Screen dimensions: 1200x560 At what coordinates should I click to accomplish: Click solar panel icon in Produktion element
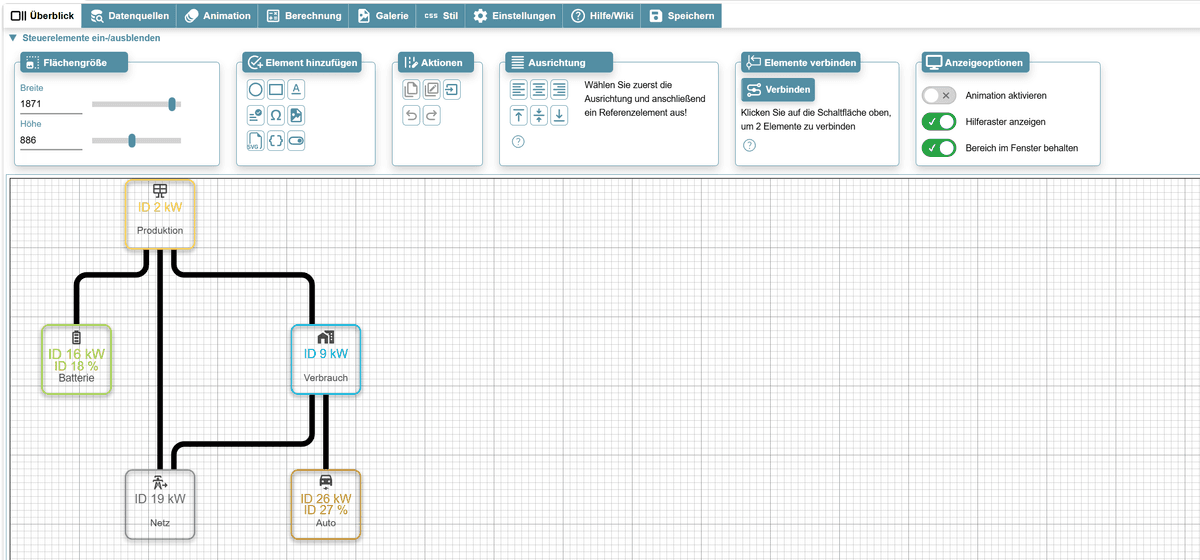click(x=160, y=191)
